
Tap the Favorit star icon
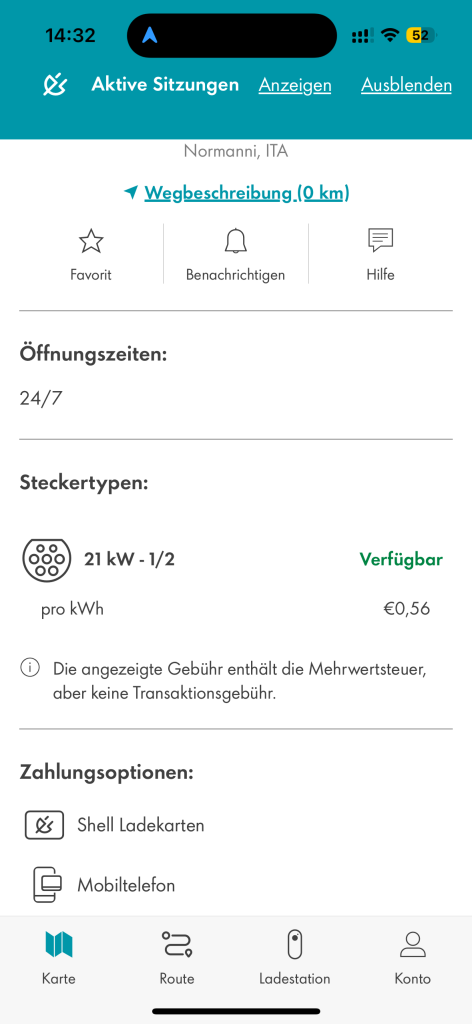click(91, 241)
